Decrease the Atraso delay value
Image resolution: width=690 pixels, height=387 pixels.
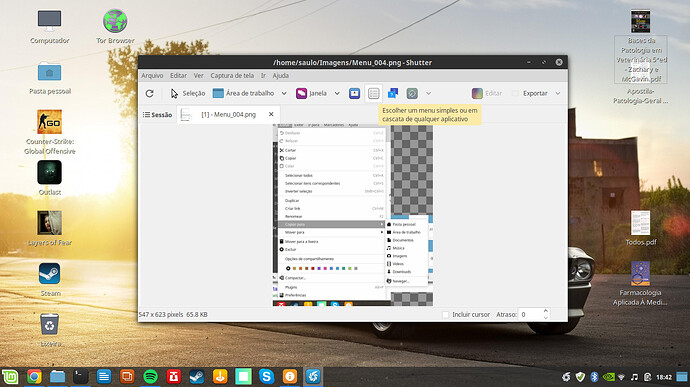pos(546,318)
